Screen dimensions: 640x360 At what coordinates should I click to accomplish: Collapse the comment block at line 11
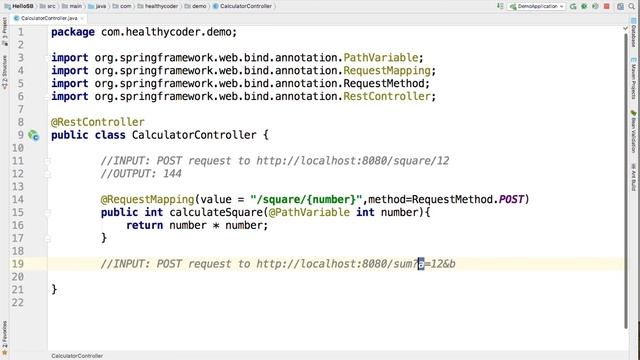(x=47, y=161)
